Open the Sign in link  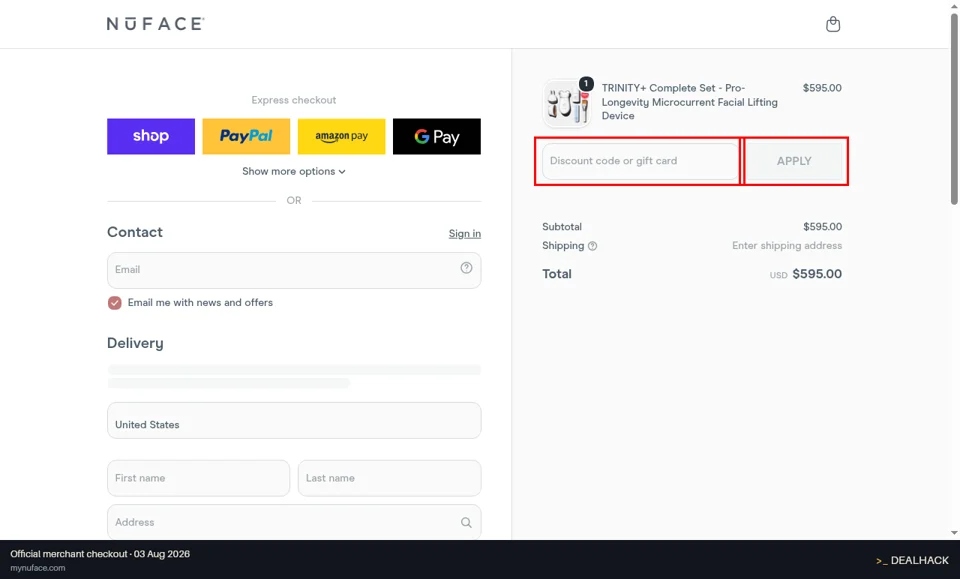point(465,233)
